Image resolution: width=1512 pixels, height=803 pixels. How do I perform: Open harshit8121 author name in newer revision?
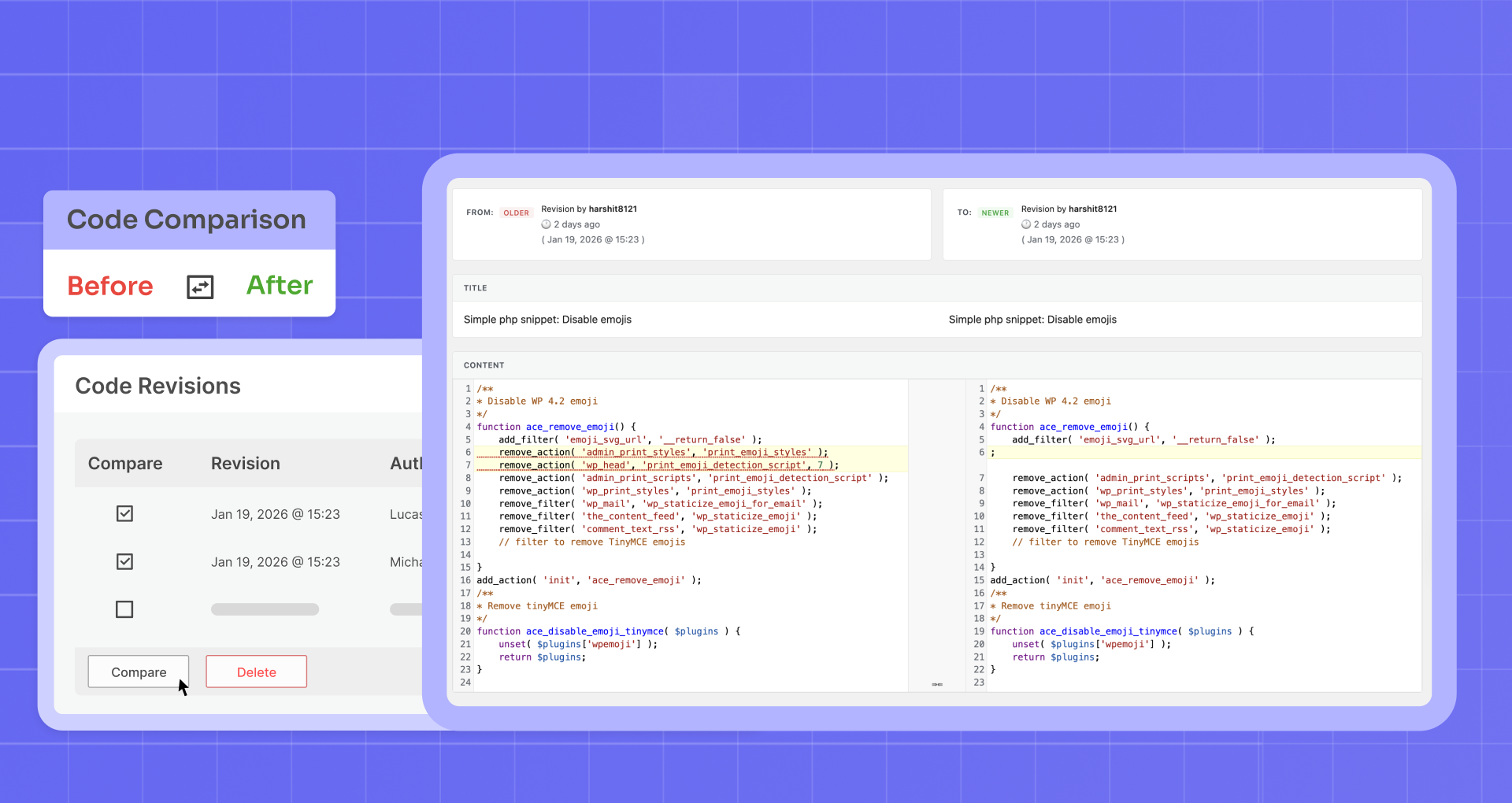1092,209
